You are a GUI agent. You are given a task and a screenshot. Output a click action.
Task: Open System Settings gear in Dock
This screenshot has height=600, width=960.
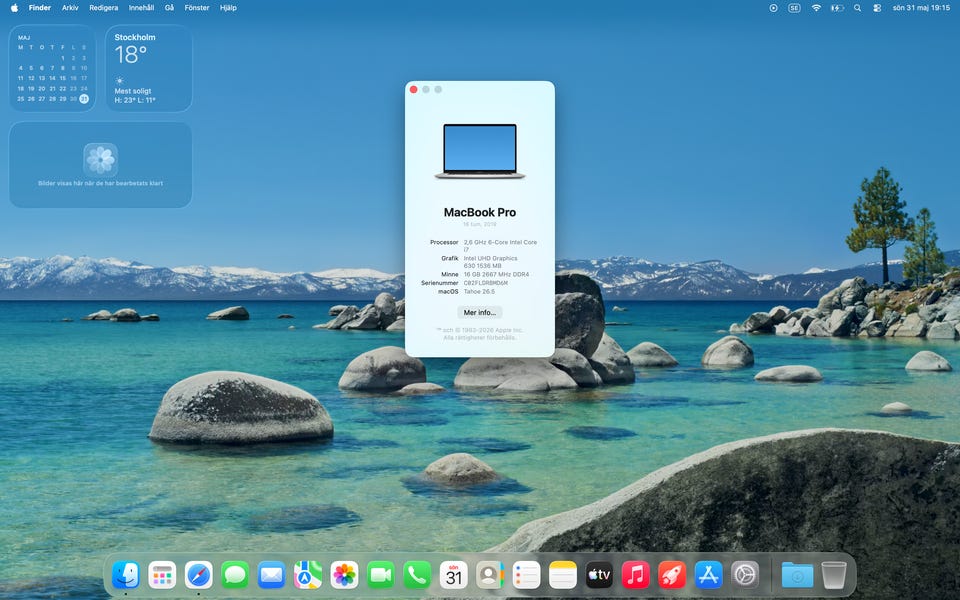pyautogui.click(x=745, y=576)
